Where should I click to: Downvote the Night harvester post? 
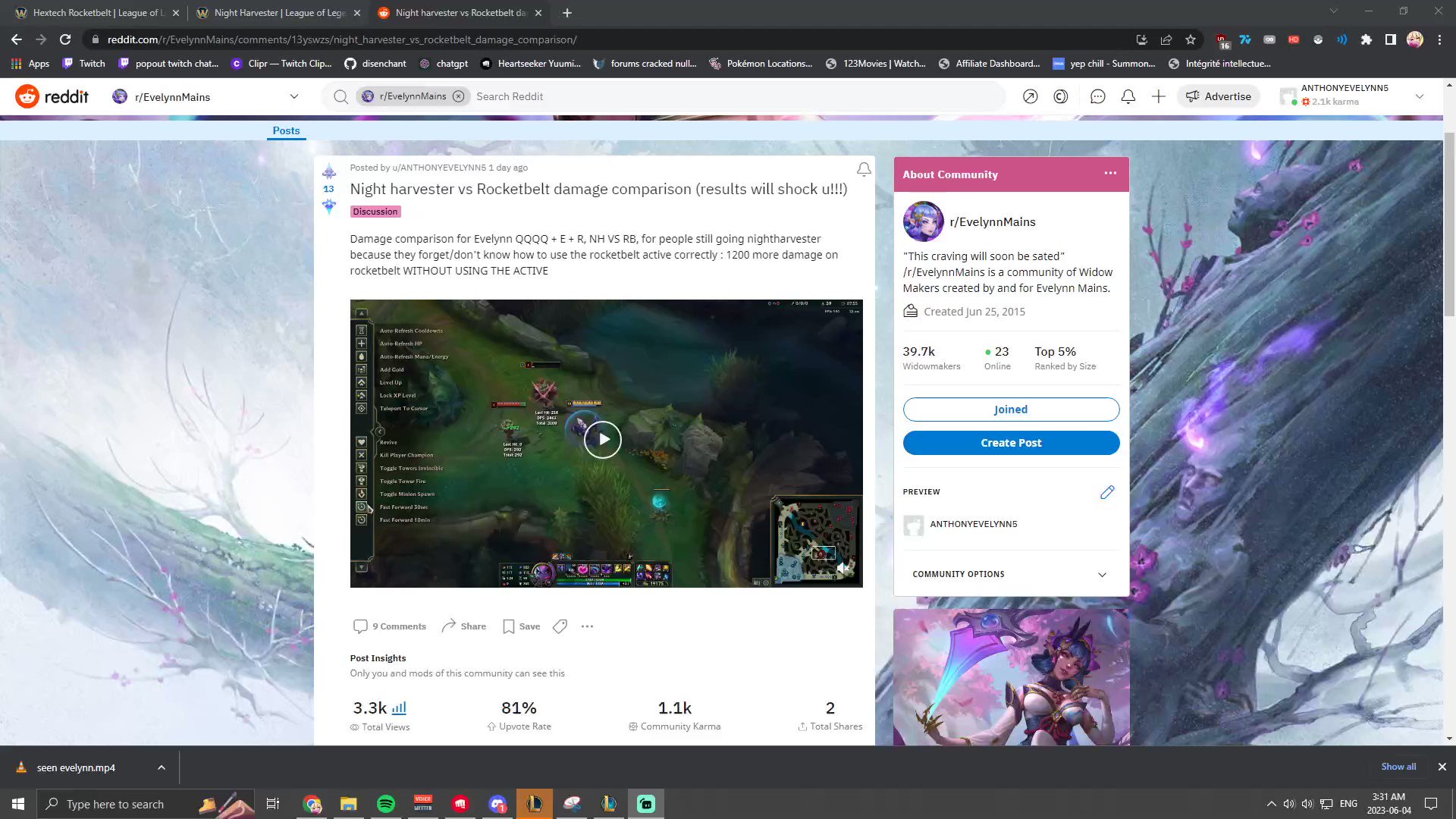tap(328, 206)
